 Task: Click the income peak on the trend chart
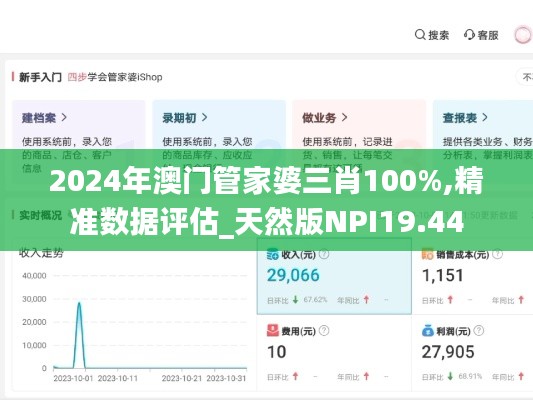click(x=79, y=303)
